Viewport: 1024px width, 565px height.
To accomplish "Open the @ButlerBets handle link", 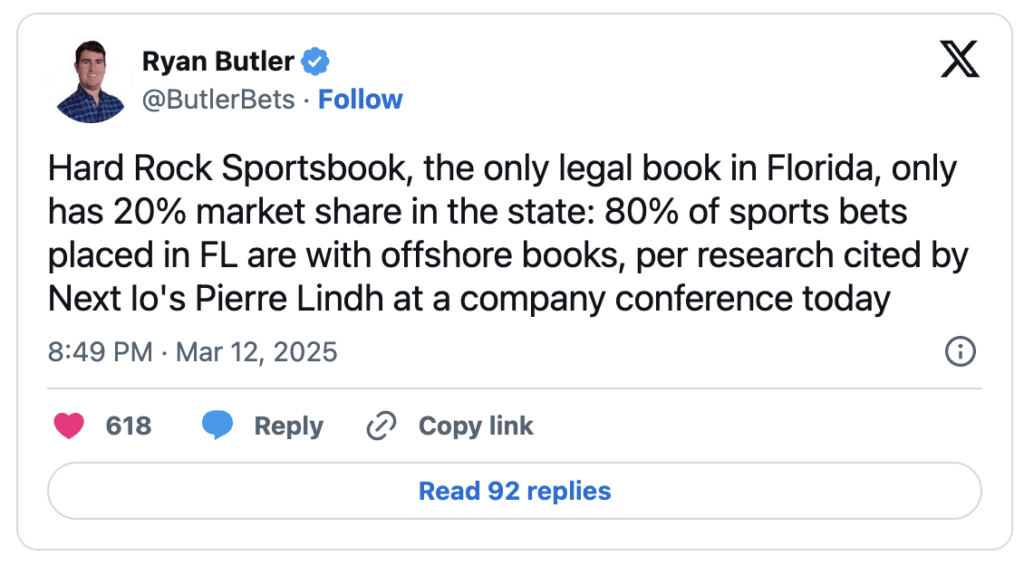I will coord(219,100).
